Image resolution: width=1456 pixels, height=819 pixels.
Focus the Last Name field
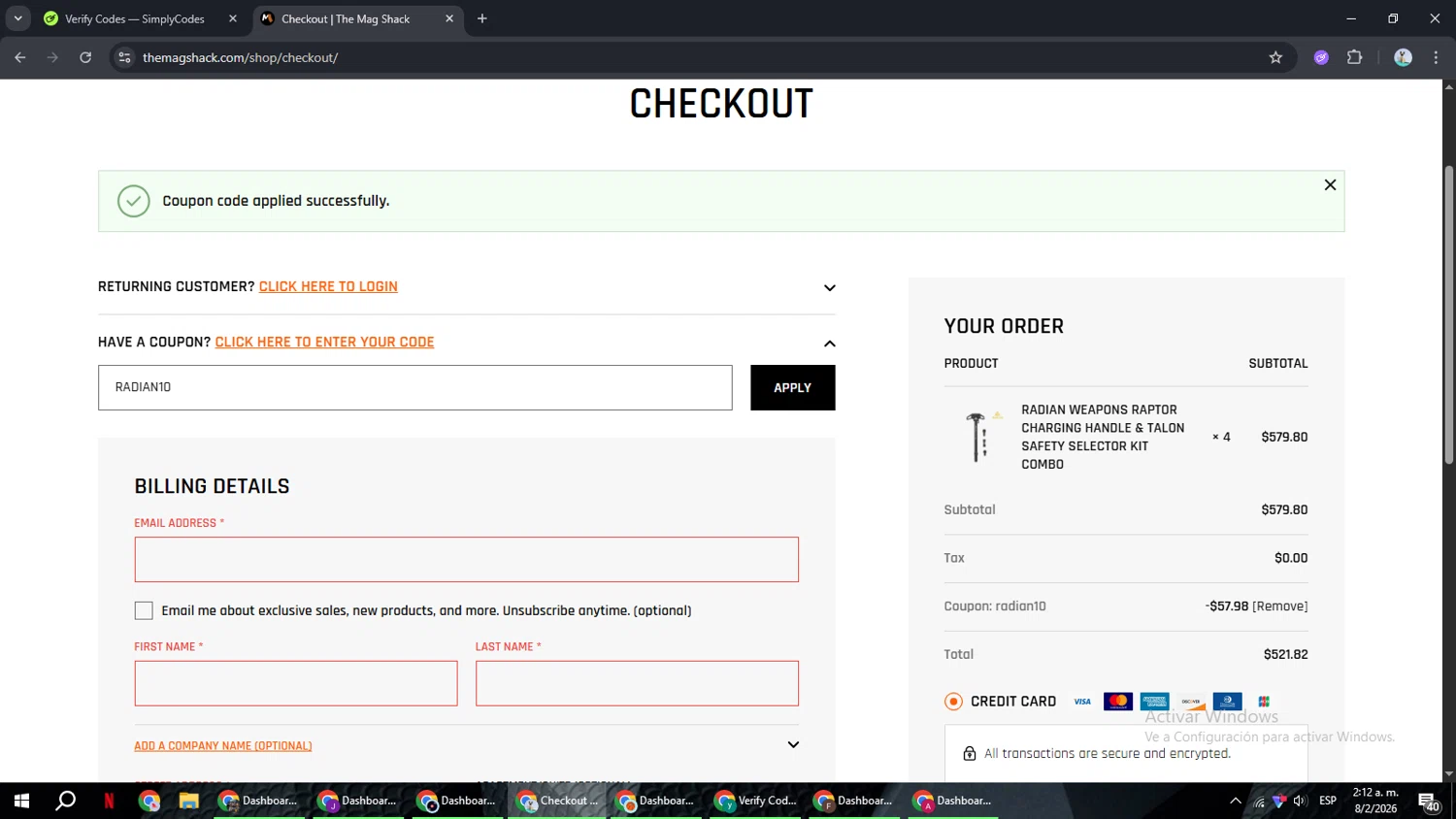coord(637,683)
